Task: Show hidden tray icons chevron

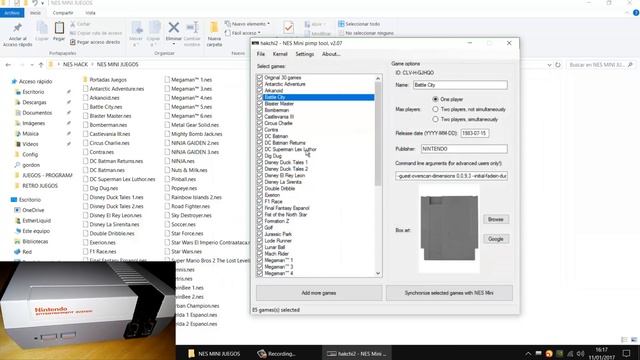Action: point(528,354)
